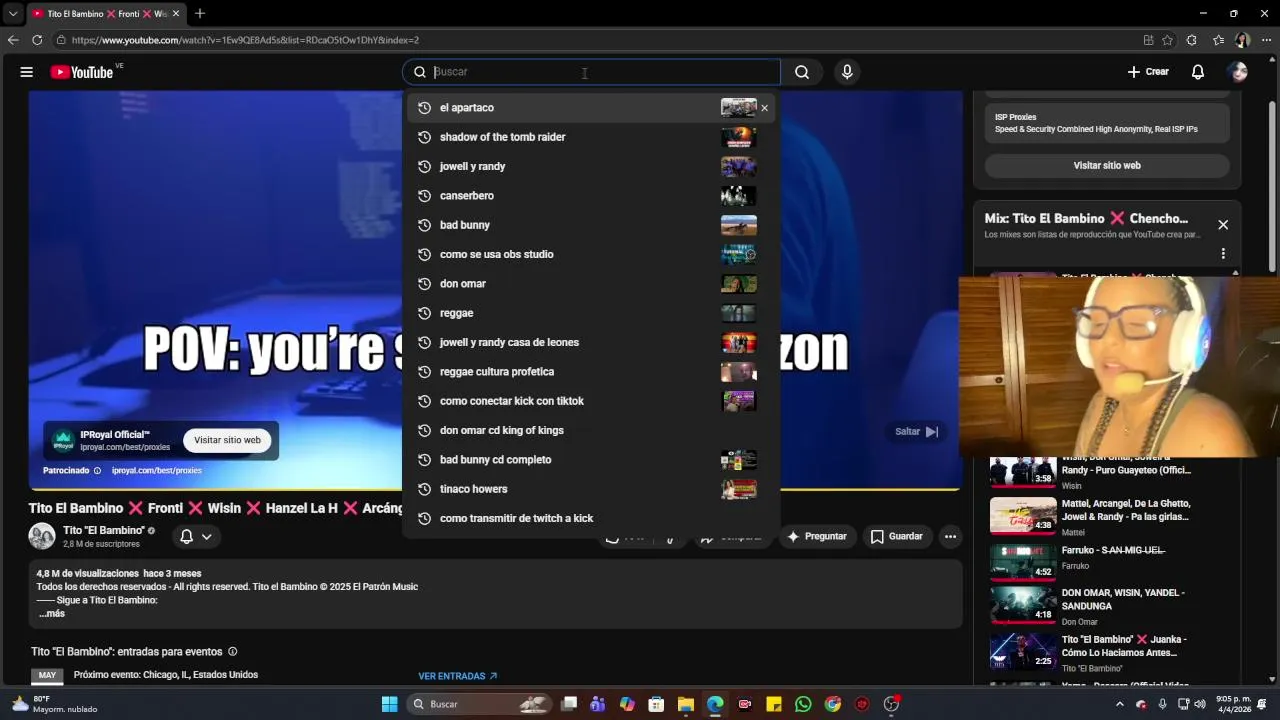This screenshot has width=1280, height=720.
Task: Add page to favorites star icon
Action: (1167, 40)
